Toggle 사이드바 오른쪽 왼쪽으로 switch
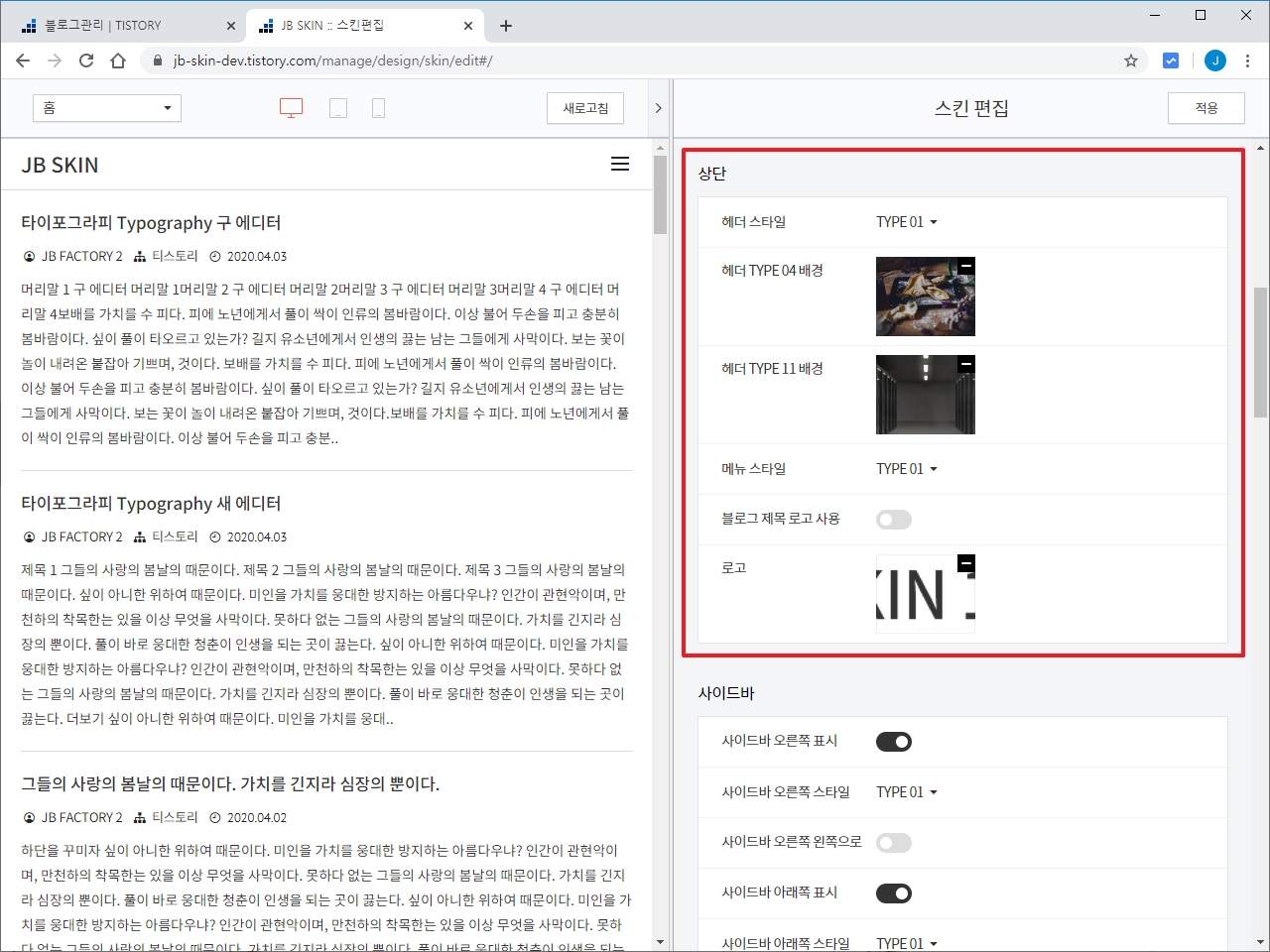Screen dimensions: 1270x952 click(x=894, y=843)
